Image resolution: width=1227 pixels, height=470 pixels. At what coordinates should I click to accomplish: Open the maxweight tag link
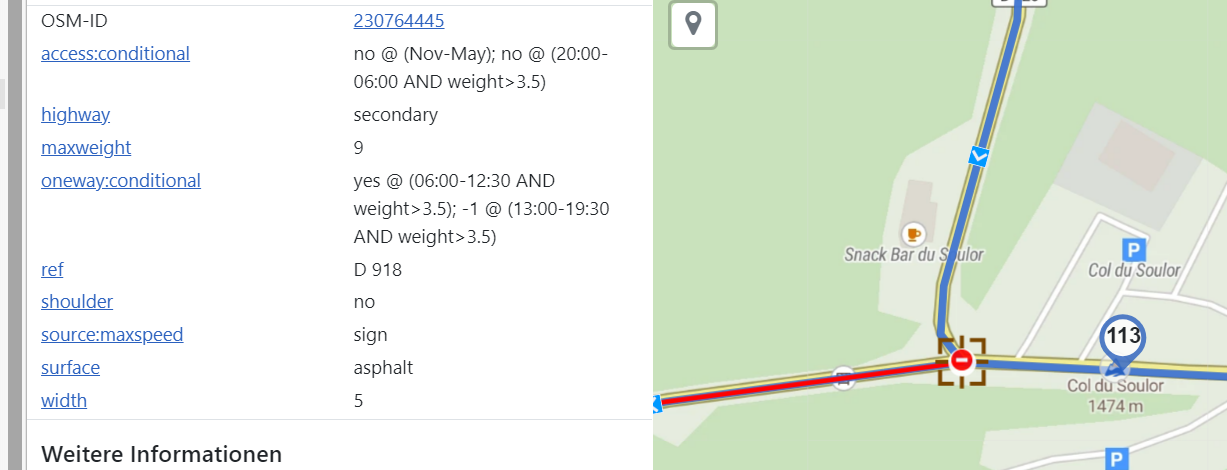click(x=86, y=147)
